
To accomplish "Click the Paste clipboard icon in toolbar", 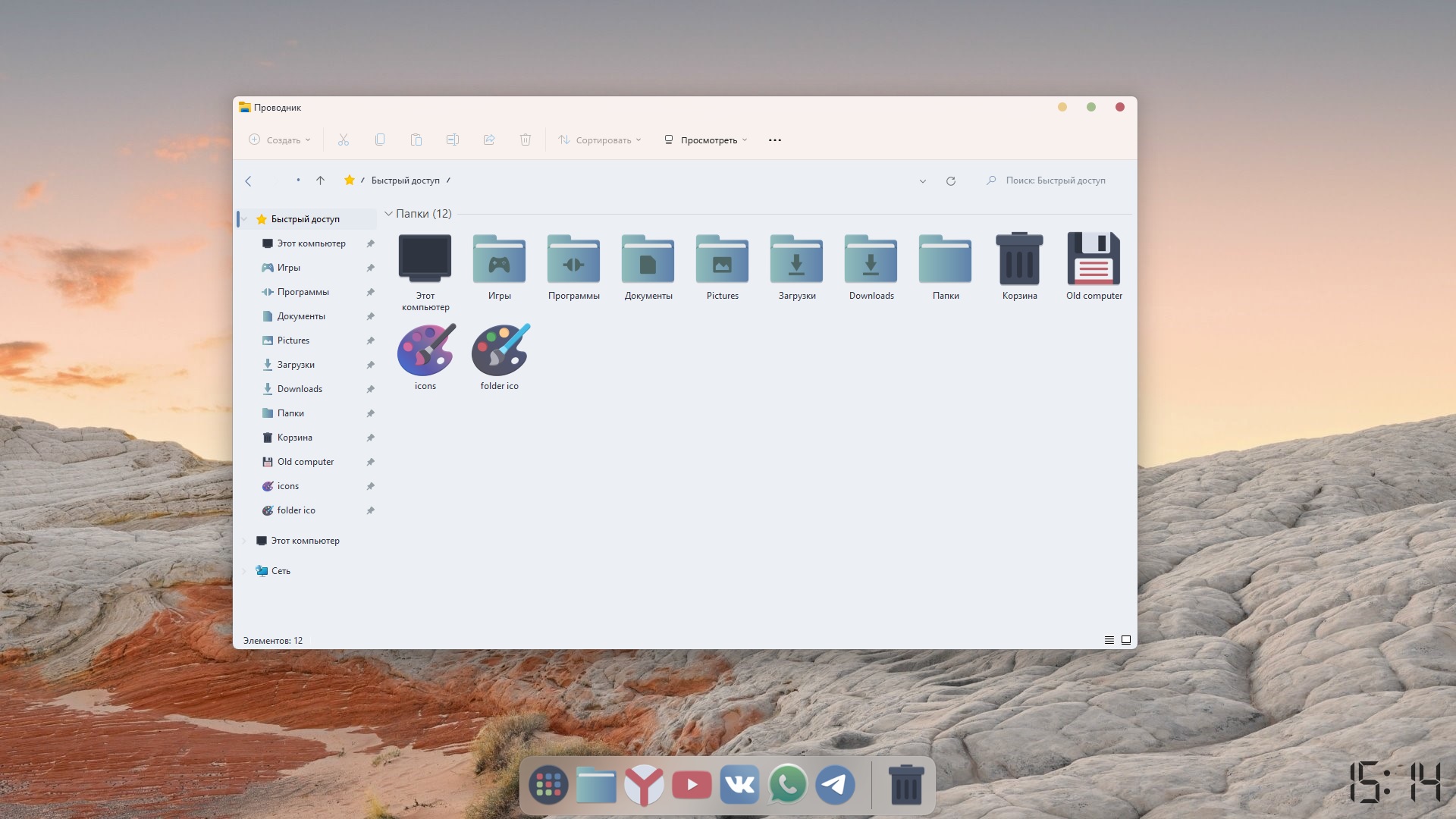I will (416, 140).
